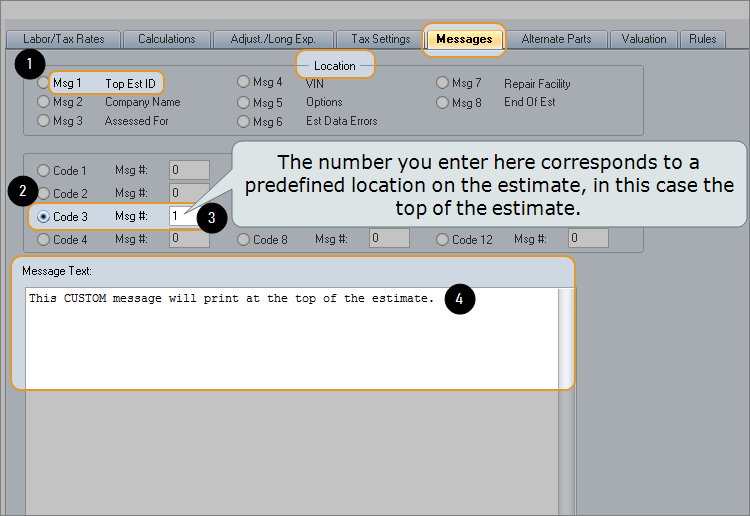This screenshot has width=750, height=516.
Task: Switch to the Calculations tab
Action: coord(167,39)
